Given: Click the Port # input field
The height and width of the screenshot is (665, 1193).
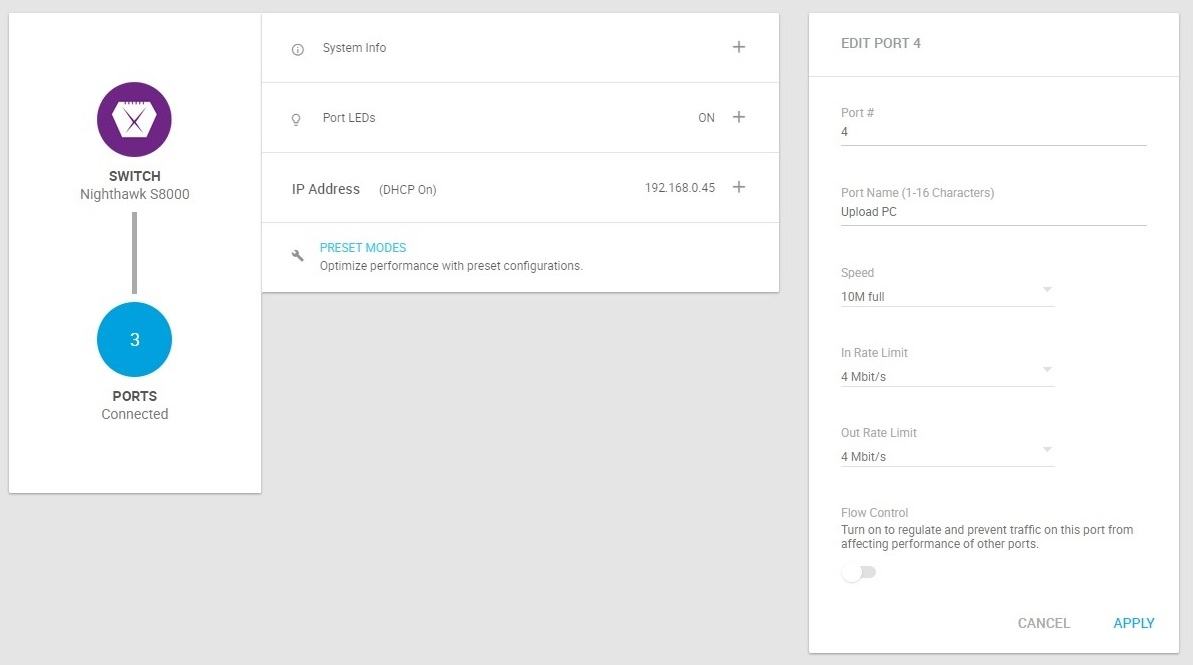Looking at the screenshot, I should point(992,132).
